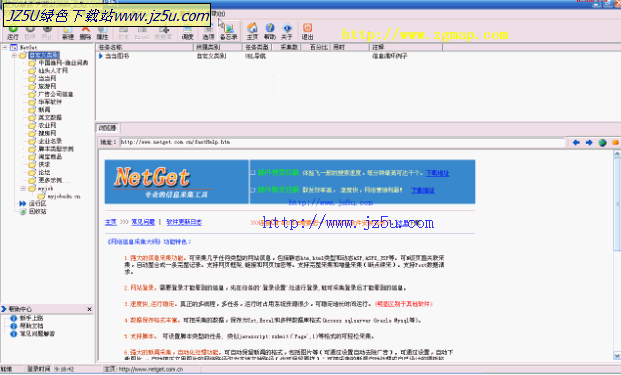Sort by the 所属类别 column header
The image size is (621, 375).
[218, 48]
